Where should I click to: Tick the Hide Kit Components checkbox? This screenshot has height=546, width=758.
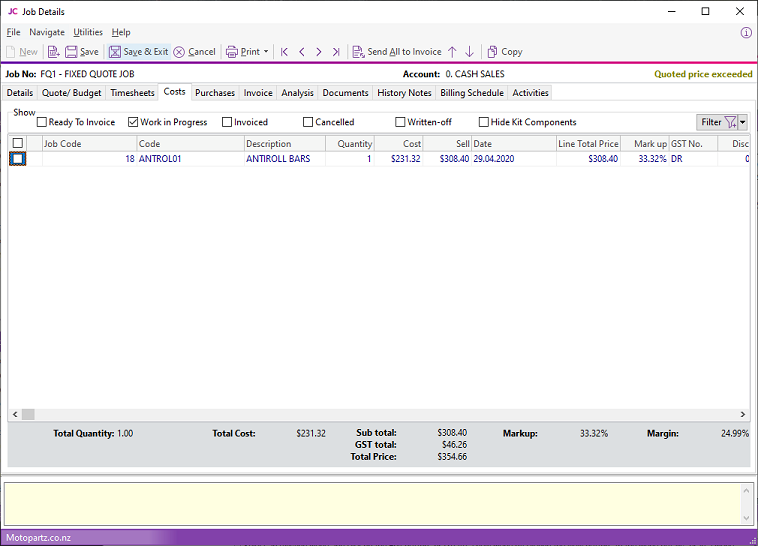[x=484, y=122]
